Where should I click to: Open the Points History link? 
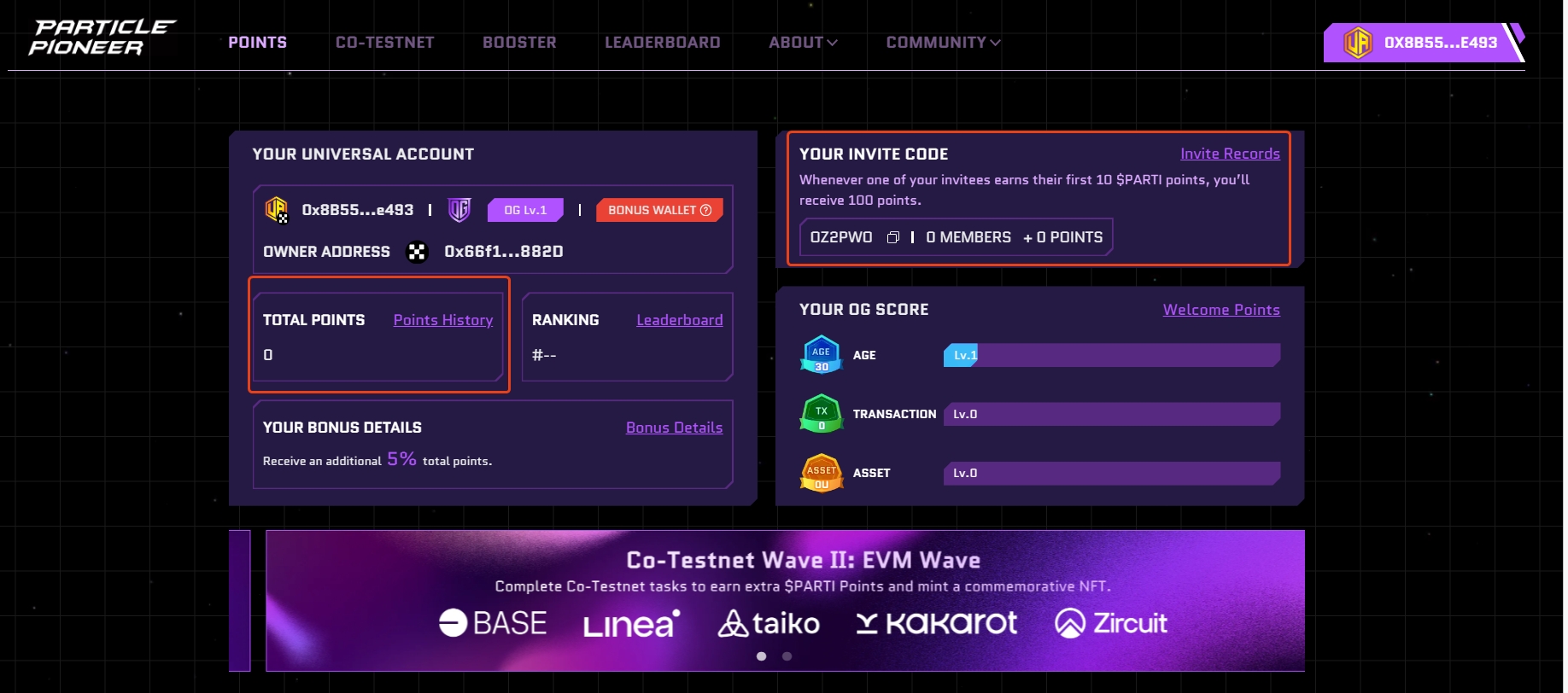click(x=442, y=320)
